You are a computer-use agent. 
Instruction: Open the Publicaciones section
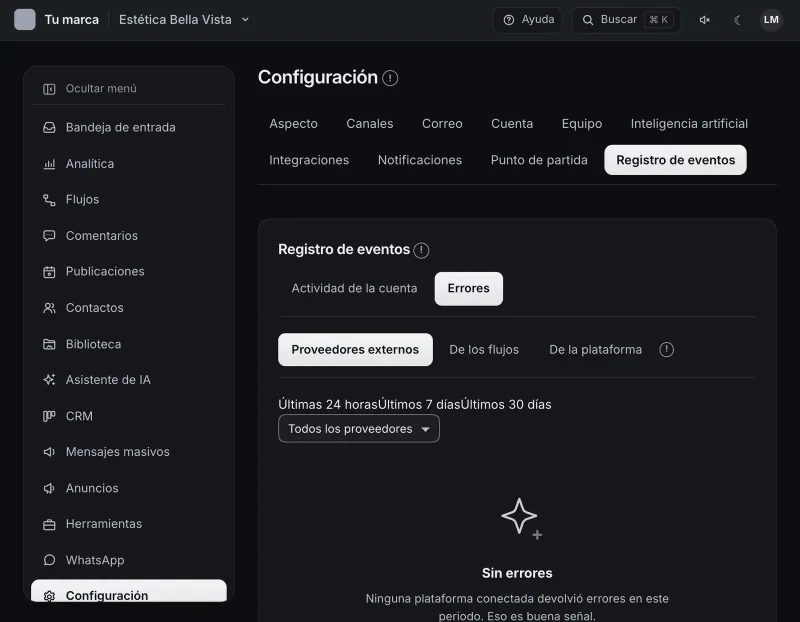tap(129, 271)
